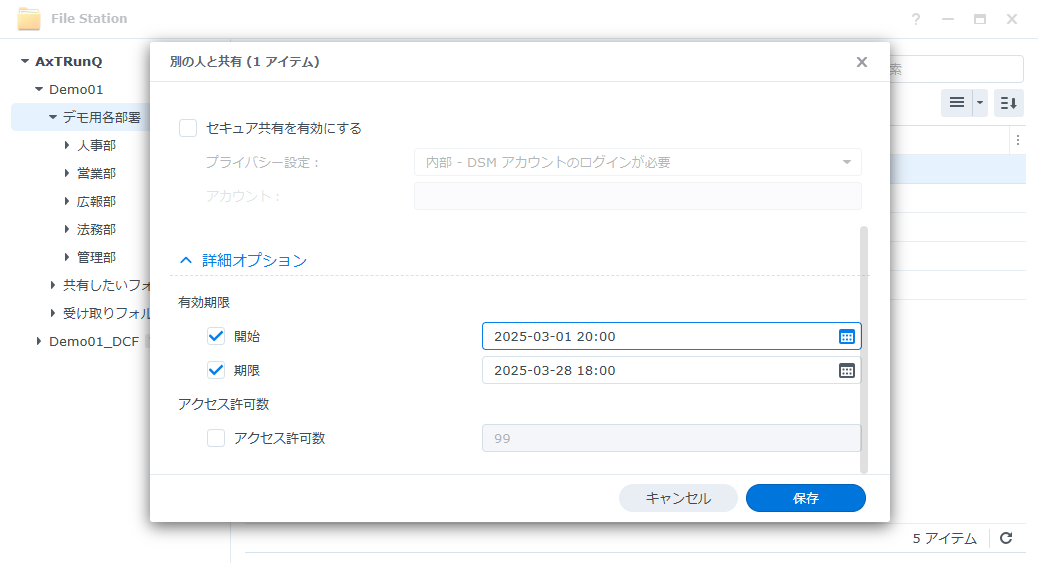Uncheck the 期限 expiry checkbox
Viewport: 1038px width, 563px height.
pyautogui.click(x=216, y=370)
